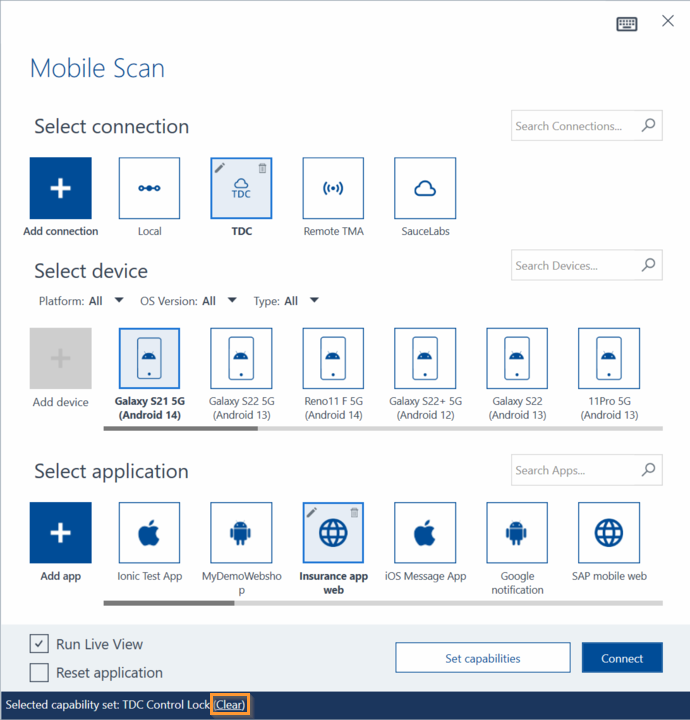This screenshot has height=720, width=690.
Task: Select the Insurance app web tile
Action: pos(333,533)
